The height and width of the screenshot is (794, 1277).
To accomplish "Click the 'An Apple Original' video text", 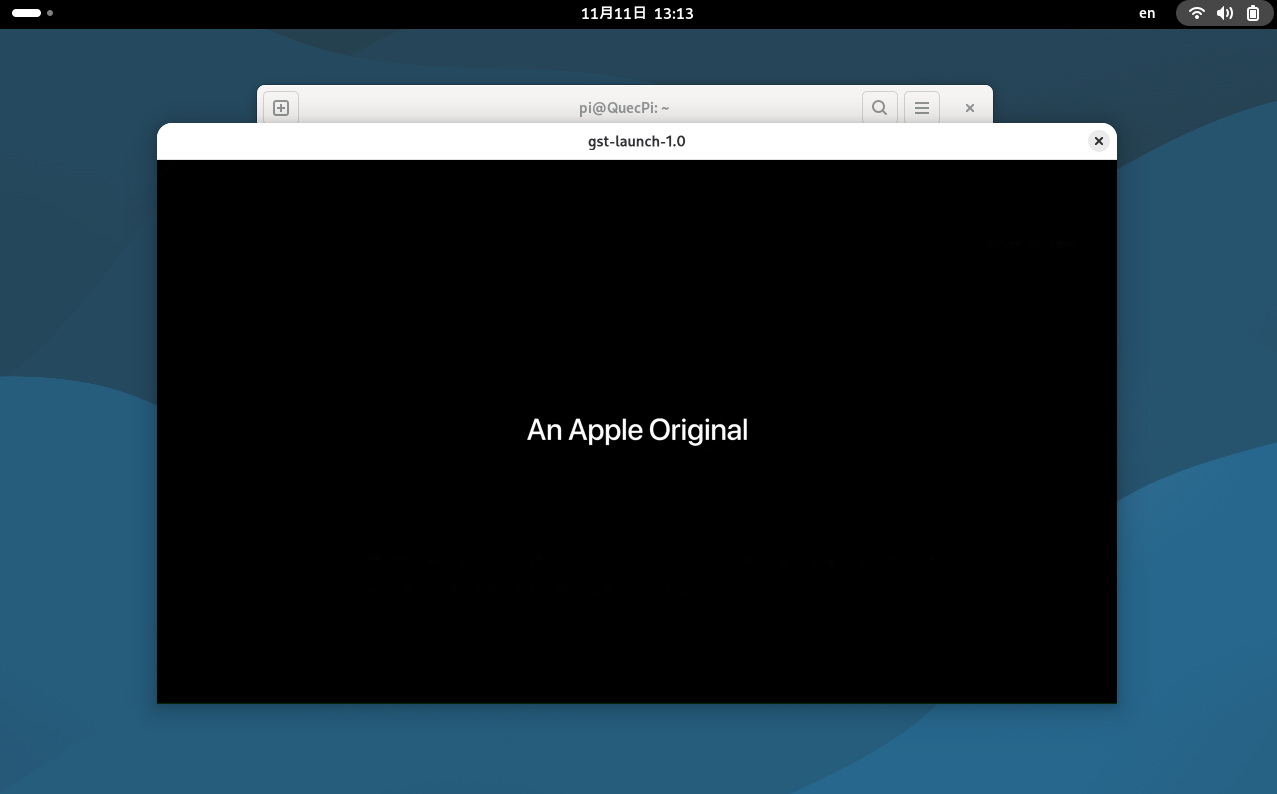I will coord(637,430).
